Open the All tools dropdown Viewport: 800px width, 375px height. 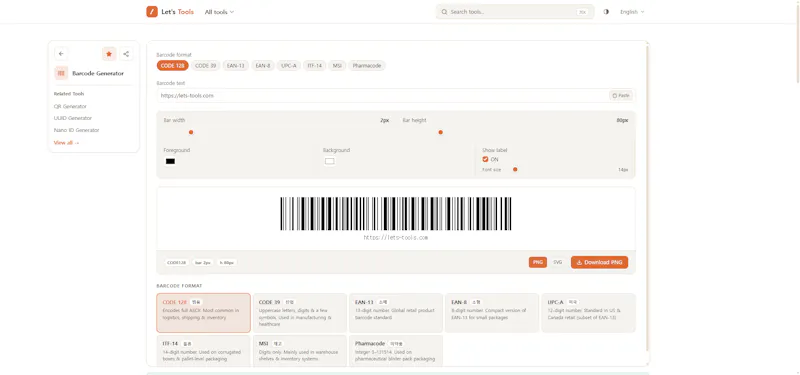pyautogui.click(x=219, y=12)
